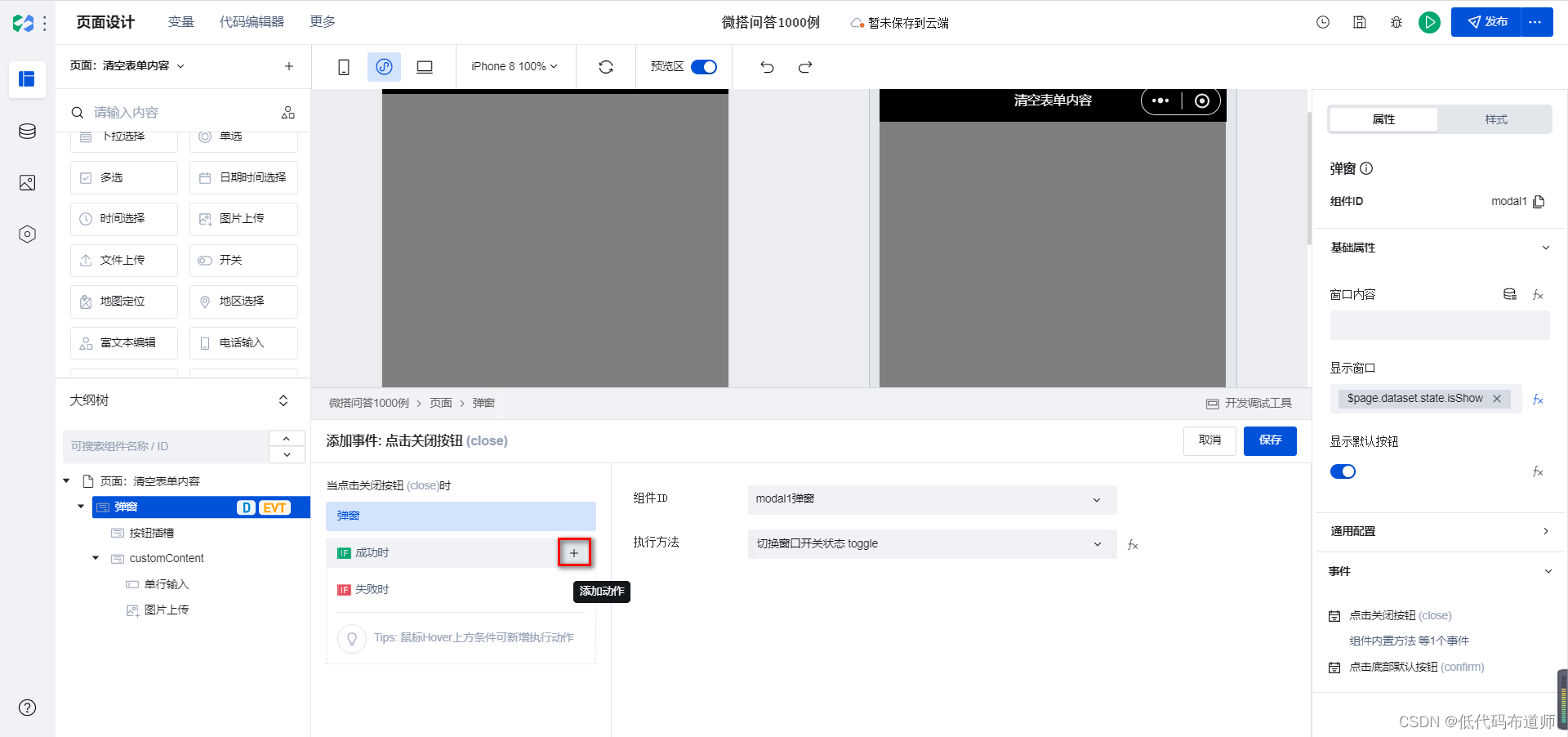
Task: Collapse the 弹窗 tree node
Action: (81, 507)
